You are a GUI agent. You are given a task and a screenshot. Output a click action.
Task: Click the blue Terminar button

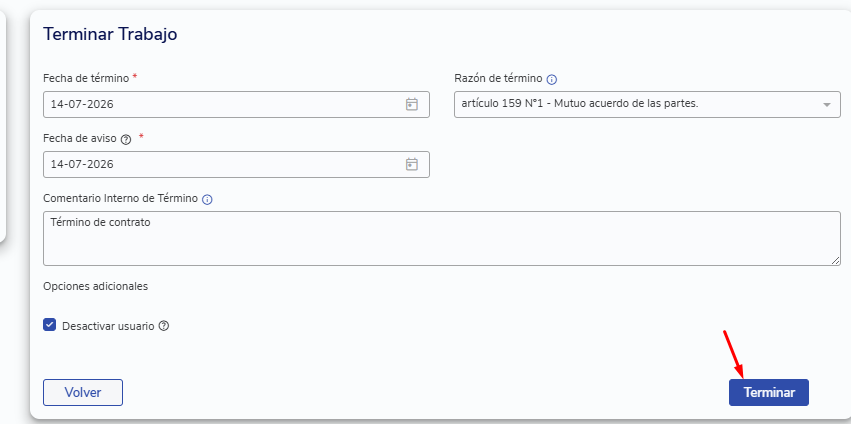(769, 393)
